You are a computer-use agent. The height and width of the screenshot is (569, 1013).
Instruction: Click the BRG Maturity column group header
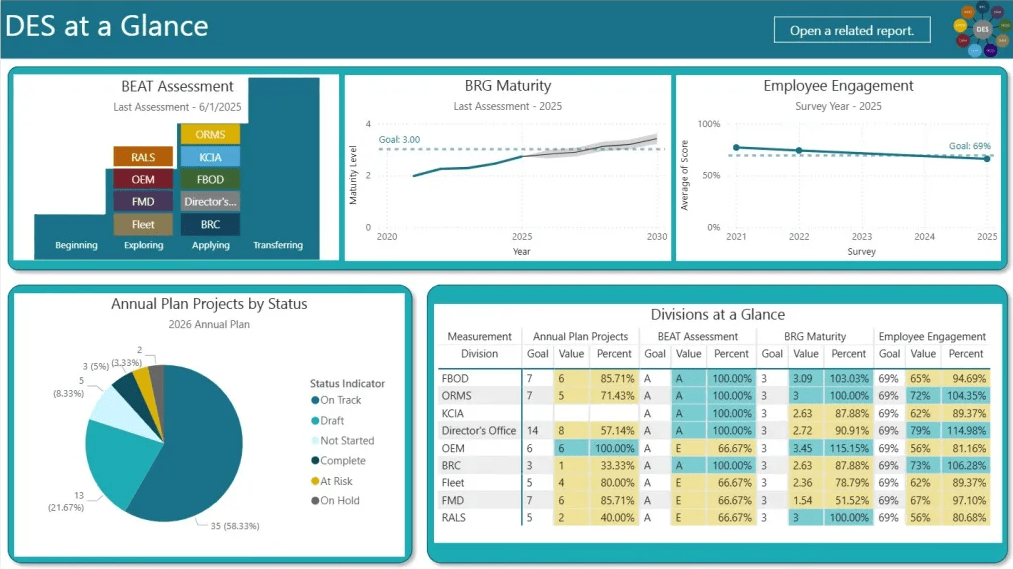pyautogui.click(x=814, y=337)
